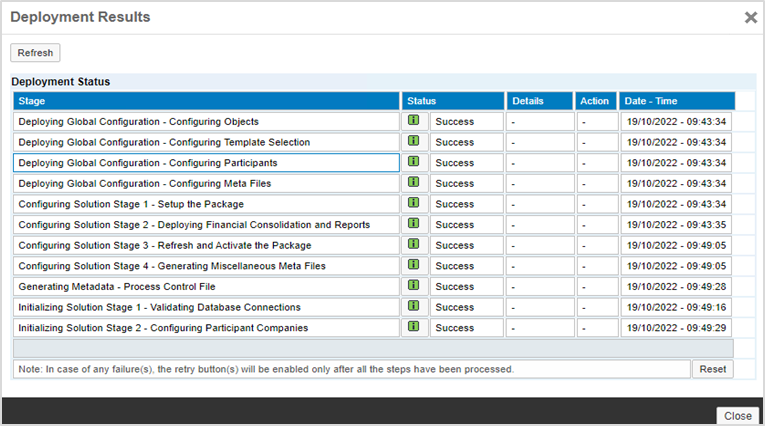Click status icon for Validating Database Connections row
The width and height of the screenshot is (765, 426).
[413, 307]
